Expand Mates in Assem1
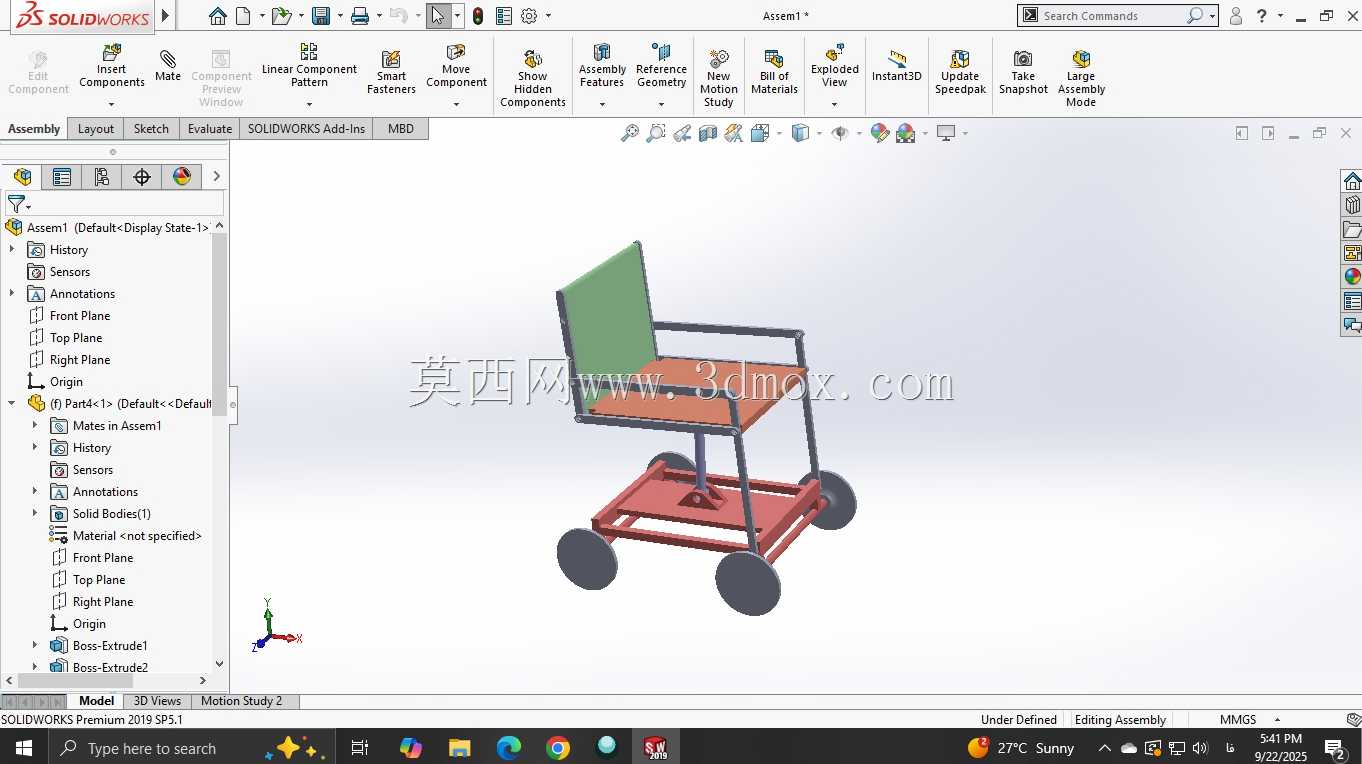The height and width of the screenshot is (764, 1362). tap(35, 425)
